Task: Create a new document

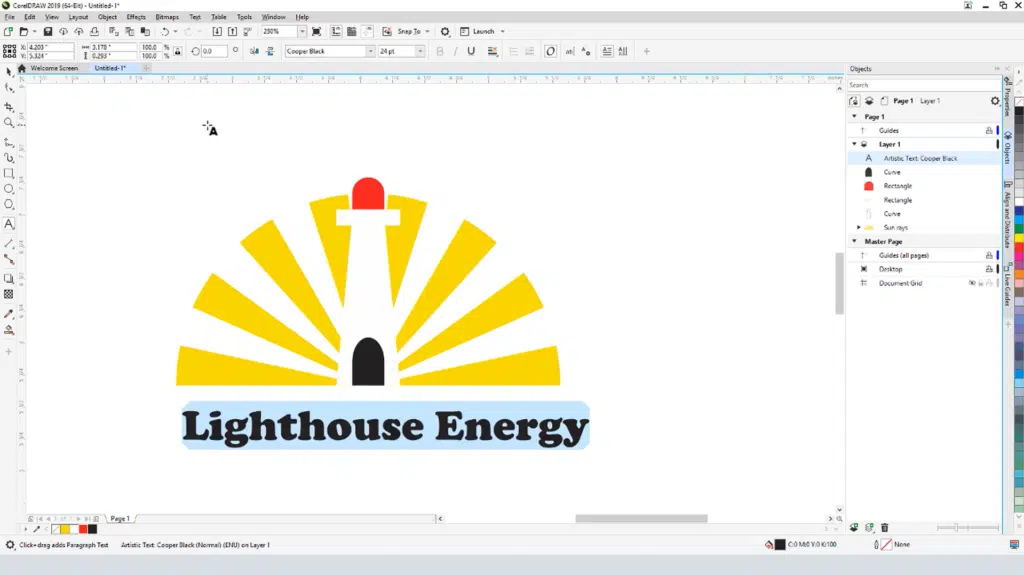Action: [8, 31]
